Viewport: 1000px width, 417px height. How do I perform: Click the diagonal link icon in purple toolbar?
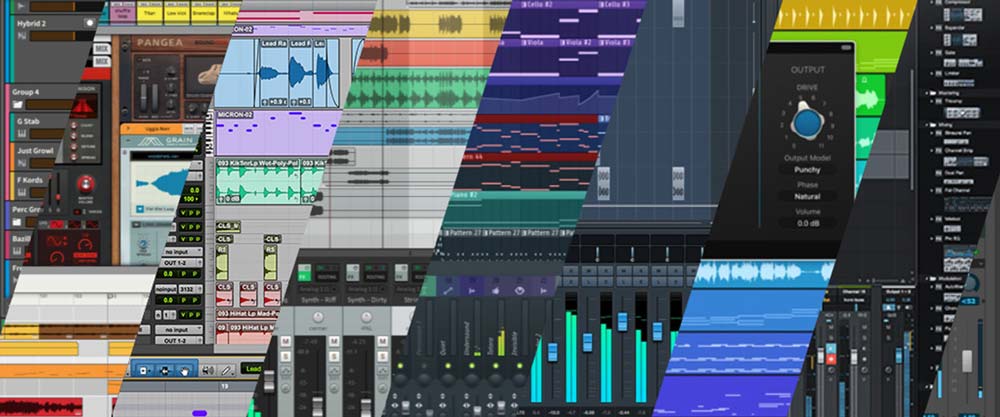coord(448,290)
